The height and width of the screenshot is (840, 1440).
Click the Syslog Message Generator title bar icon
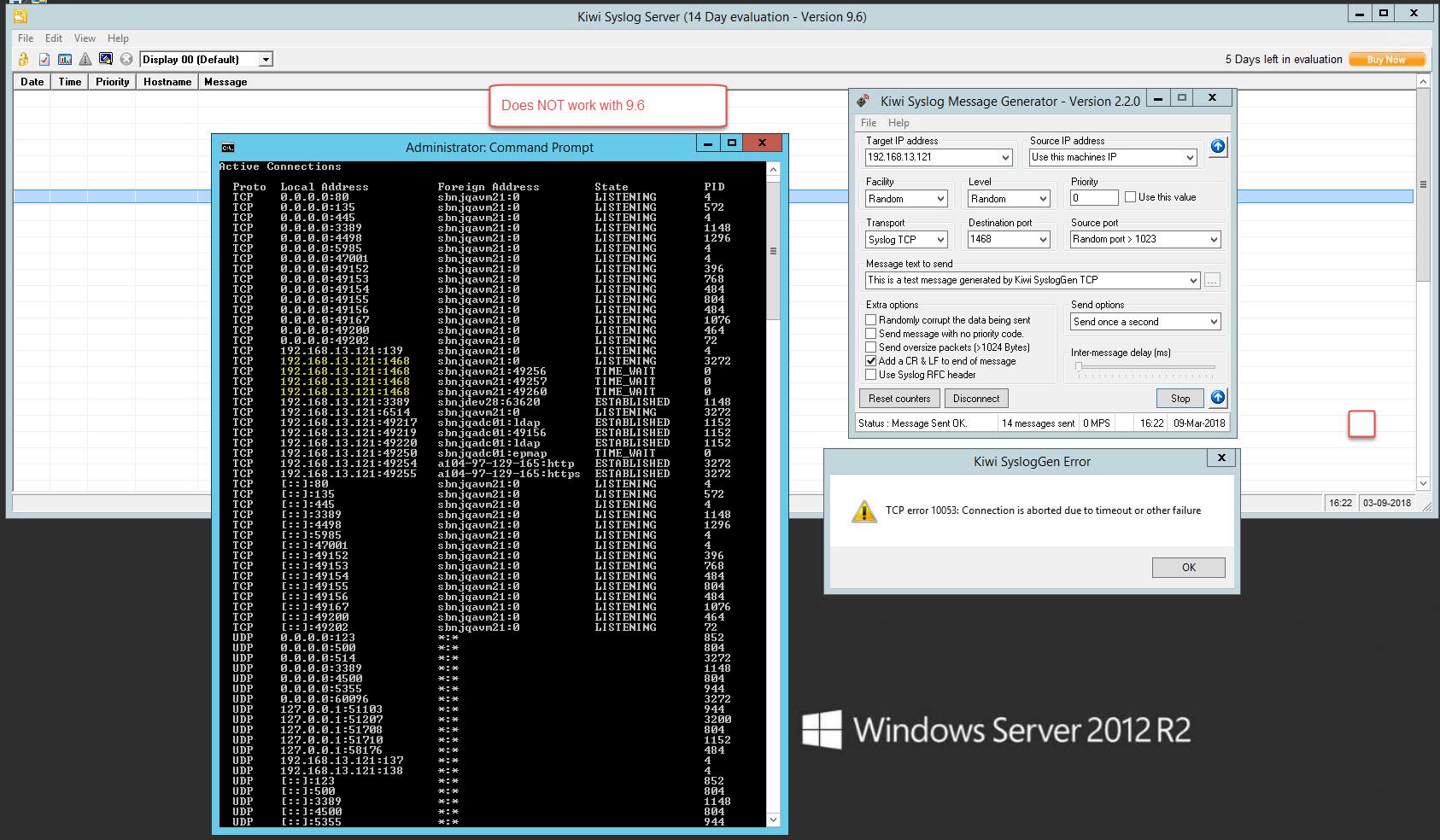point(863,101)
